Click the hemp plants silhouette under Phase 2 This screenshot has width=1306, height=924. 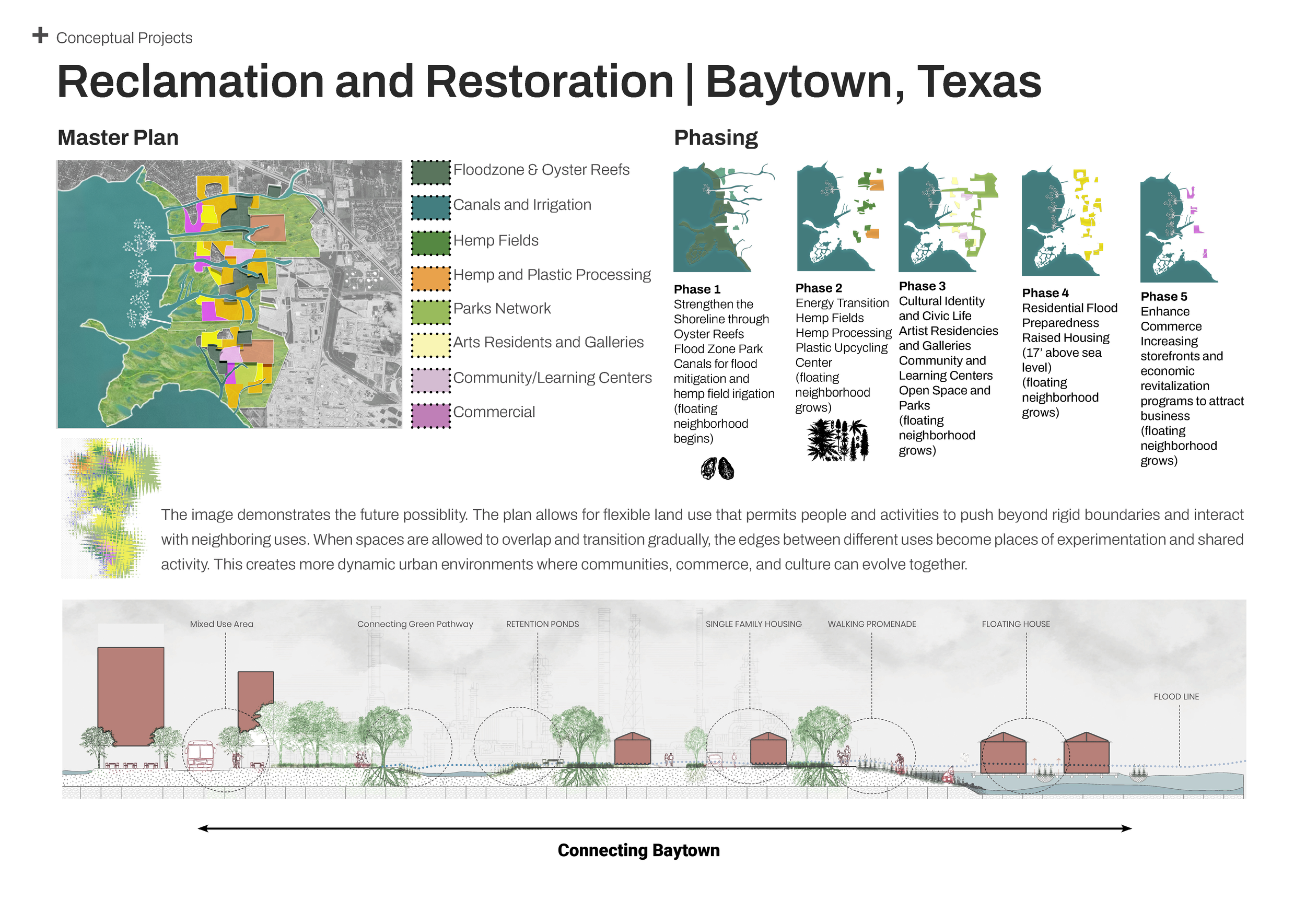pos(837,440)
